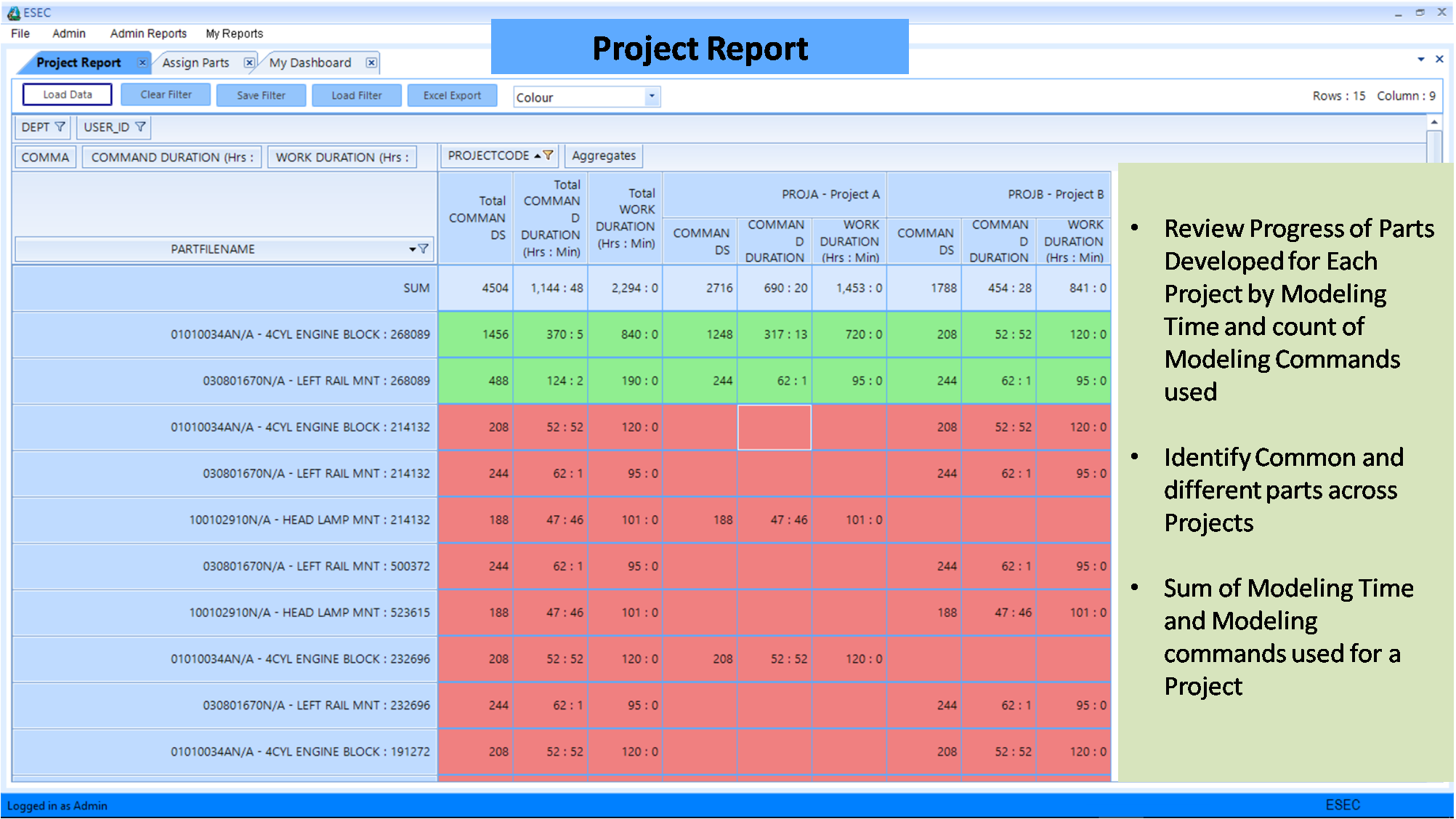Click cell 317 : 13 under Project A

click(774, 334)
